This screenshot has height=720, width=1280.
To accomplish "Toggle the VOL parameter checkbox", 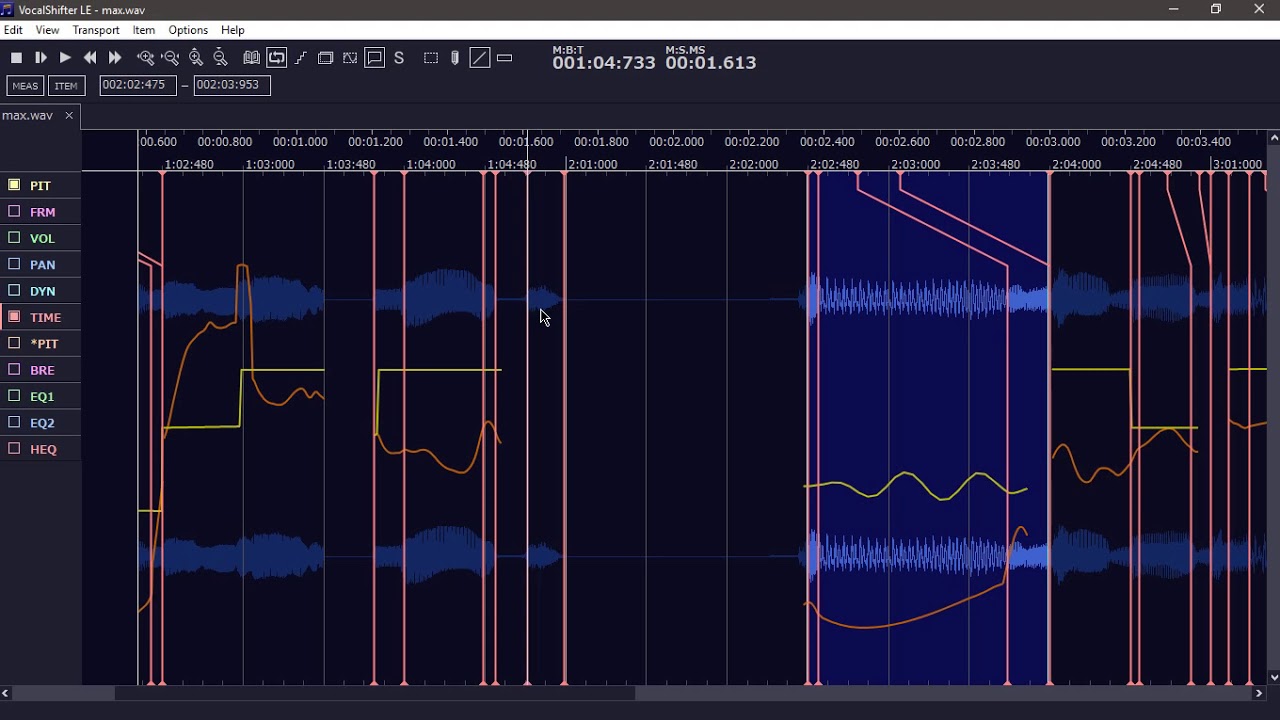I will pyautogui.click(x=14, y=238).
